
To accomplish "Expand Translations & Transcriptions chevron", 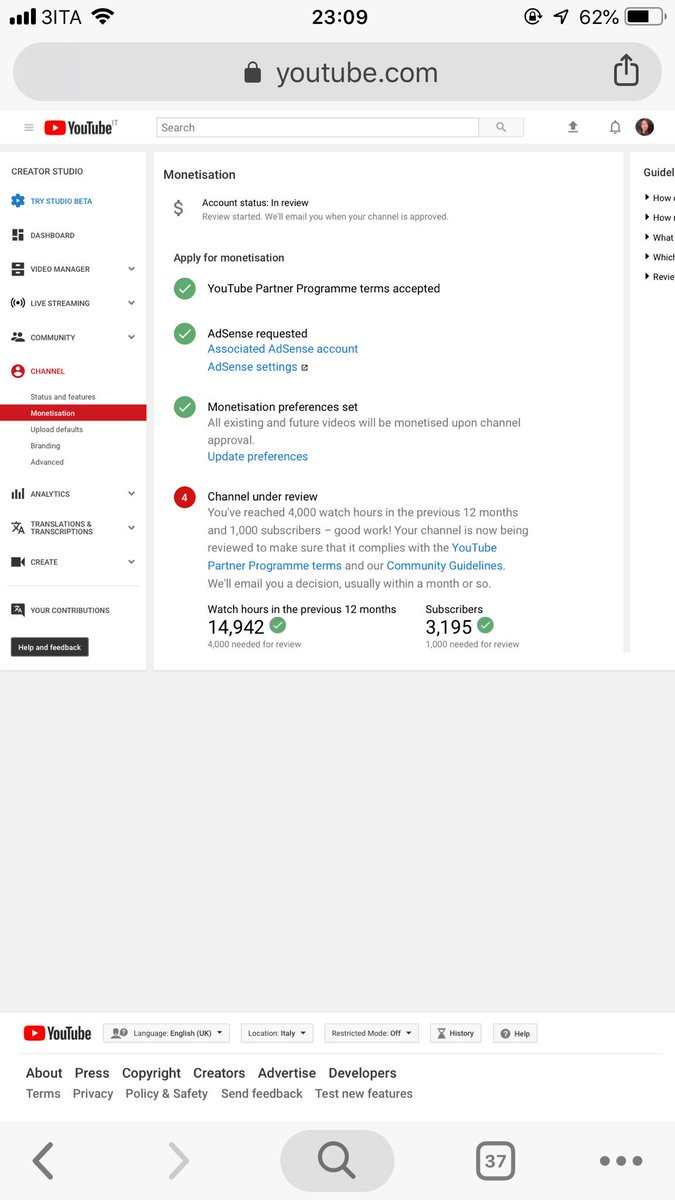I will 131,528.
